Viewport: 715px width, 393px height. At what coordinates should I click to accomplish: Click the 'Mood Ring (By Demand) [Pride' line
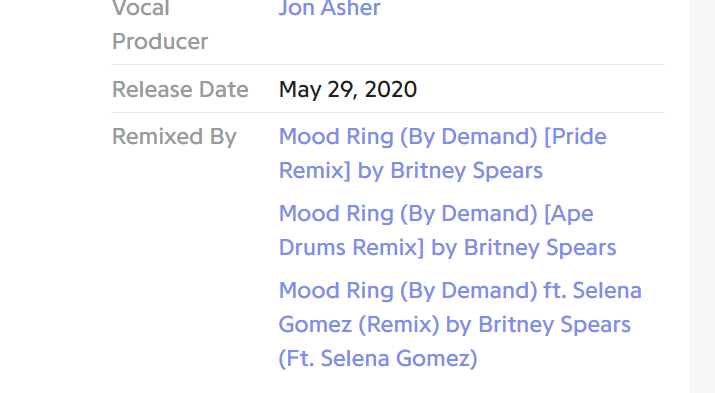click(x=442, y=137)
